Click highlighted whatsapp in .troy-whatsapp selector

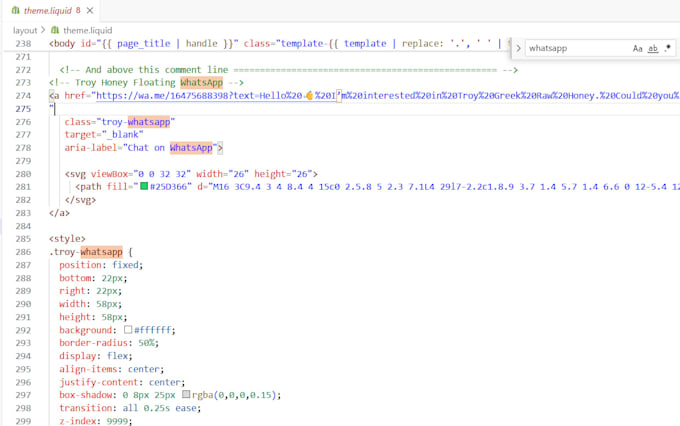(x=101, y=252)
